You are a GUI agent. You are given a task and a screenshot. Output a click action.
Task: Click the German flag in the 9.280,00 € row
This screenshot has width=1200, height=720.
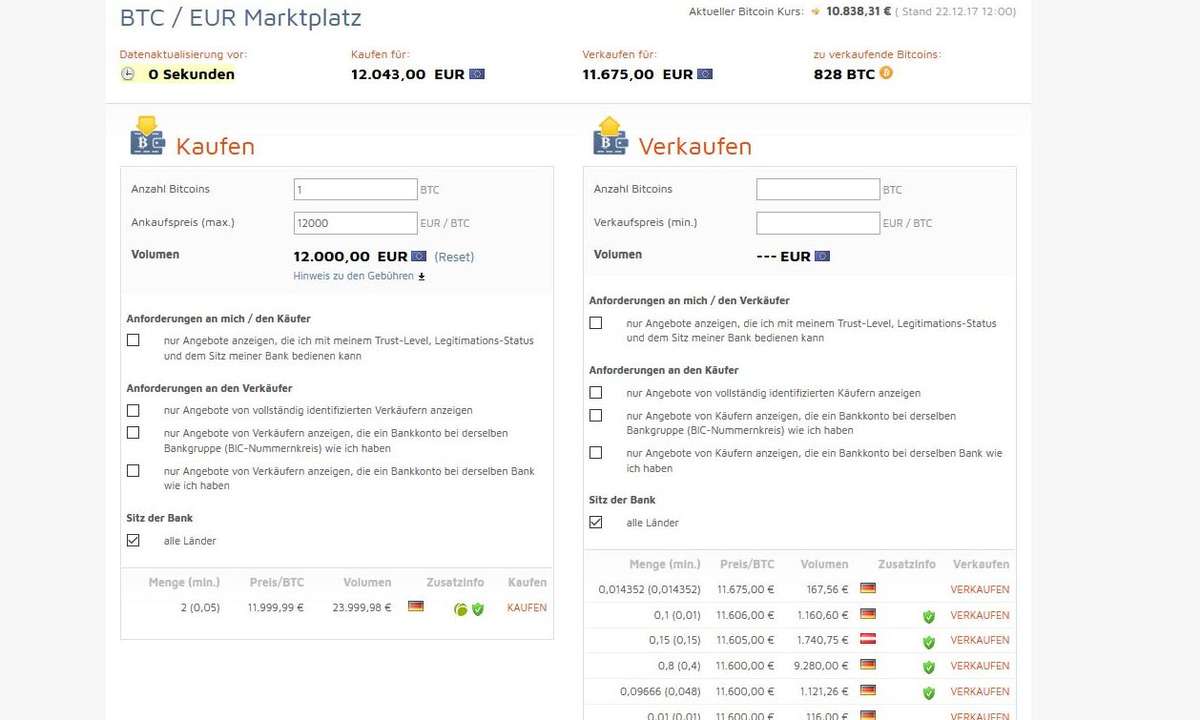[868, 665]
